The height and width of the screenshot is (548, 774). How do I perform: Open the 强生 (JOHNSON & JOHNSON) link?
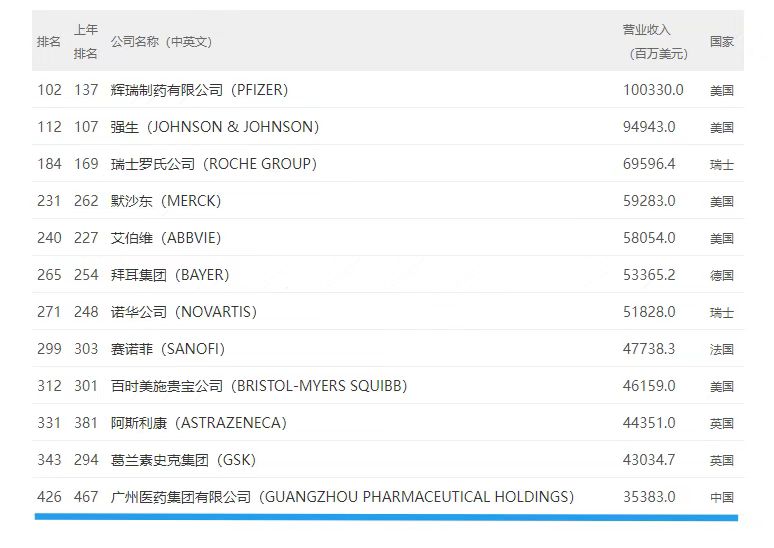(x=215, y=127)
